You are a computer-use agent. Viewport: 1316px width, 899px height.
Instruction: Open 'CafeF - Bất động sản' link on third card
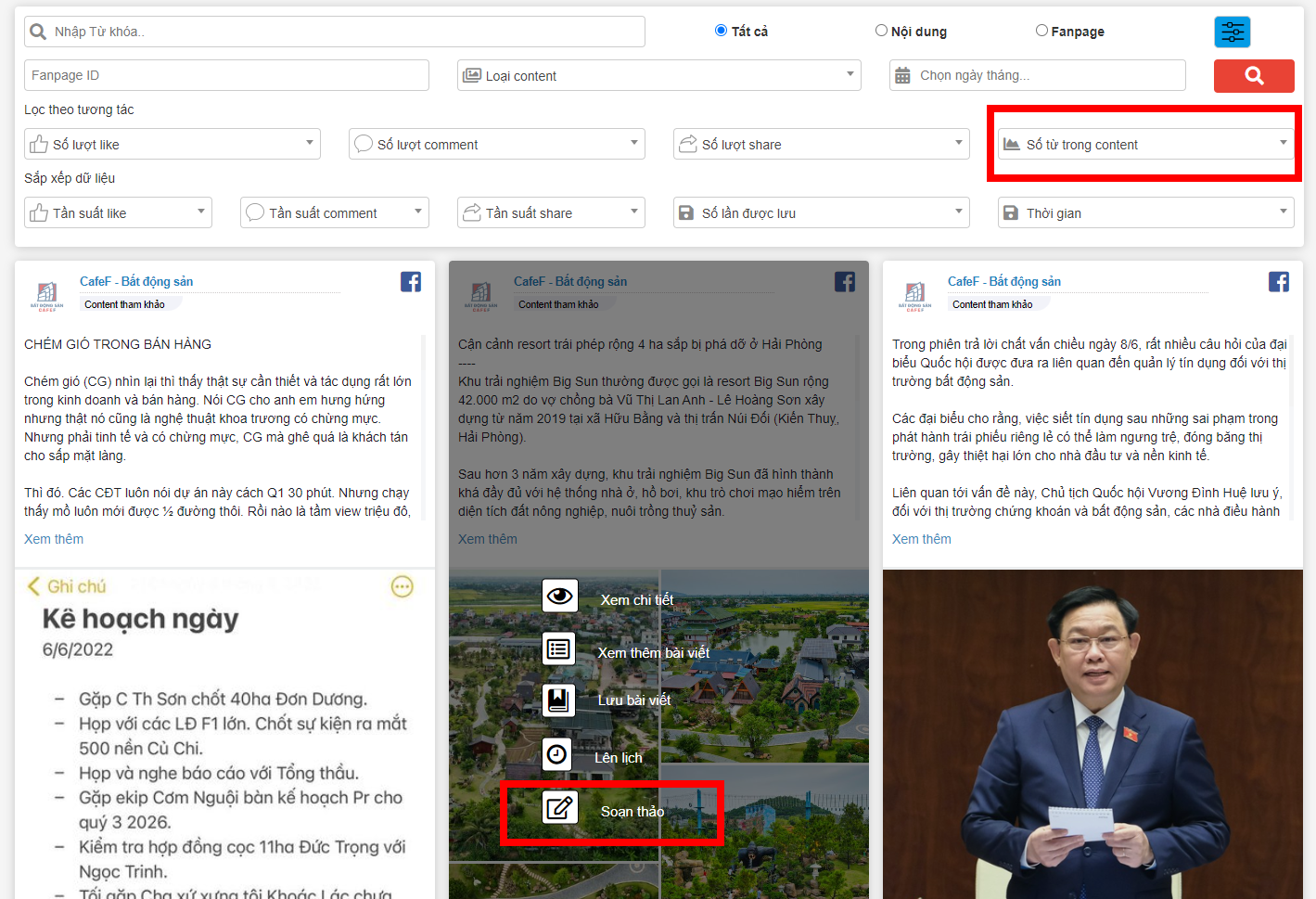pos(1004,281)
